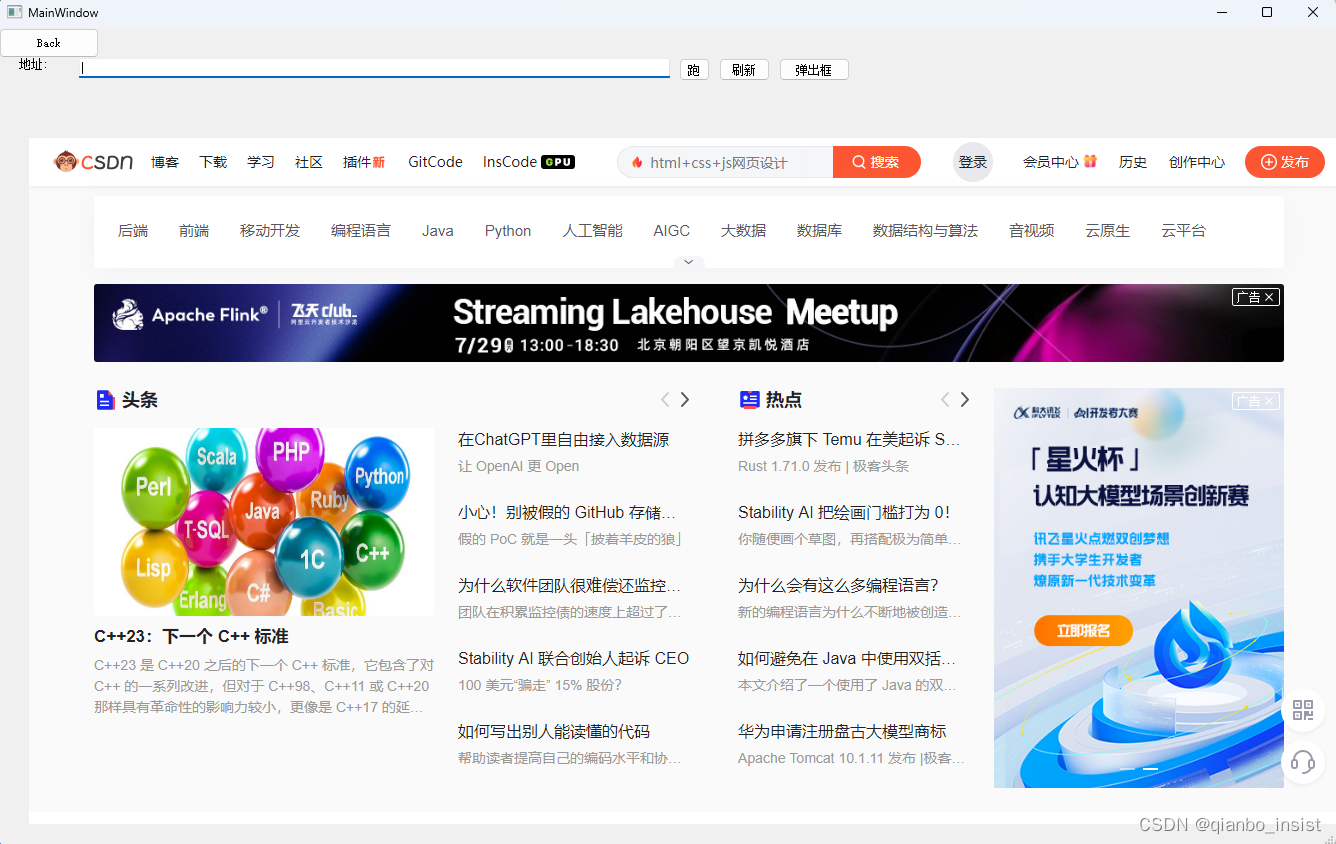Select the 人工智能 category tab

click(593, 231)
